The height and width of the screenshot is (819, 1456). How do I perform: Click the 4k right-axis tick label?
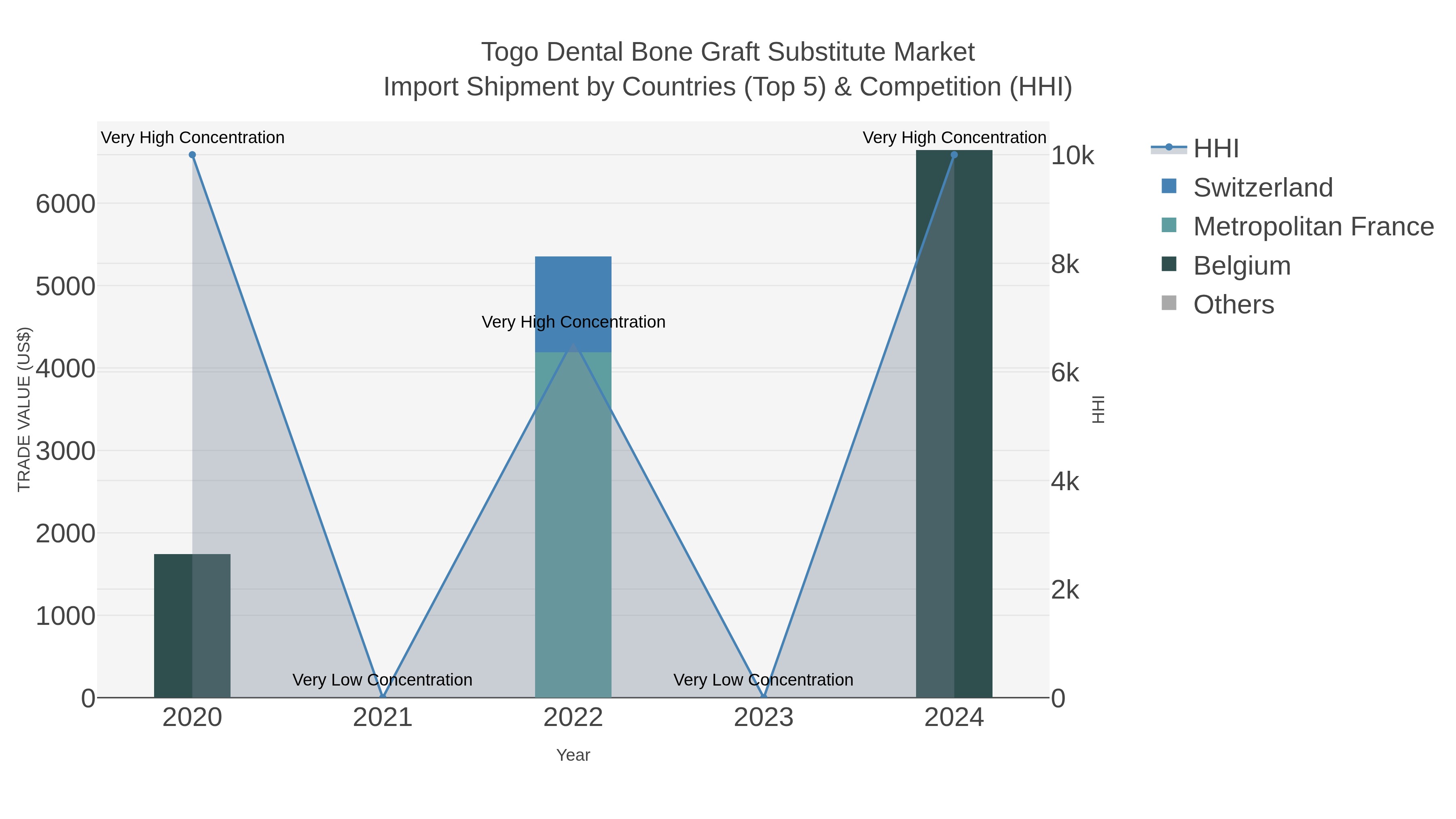1065,481
